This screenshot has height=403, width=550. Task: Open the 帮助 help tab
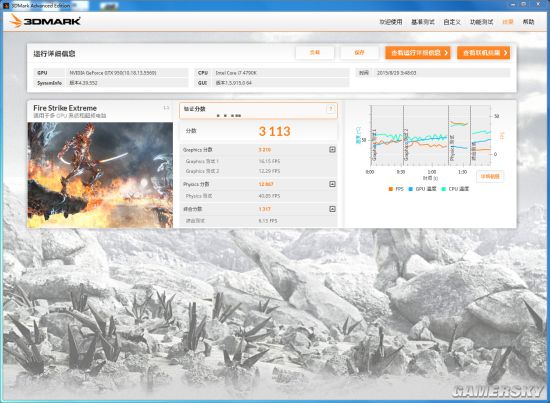pyautogui.click(x=528, y=22)
